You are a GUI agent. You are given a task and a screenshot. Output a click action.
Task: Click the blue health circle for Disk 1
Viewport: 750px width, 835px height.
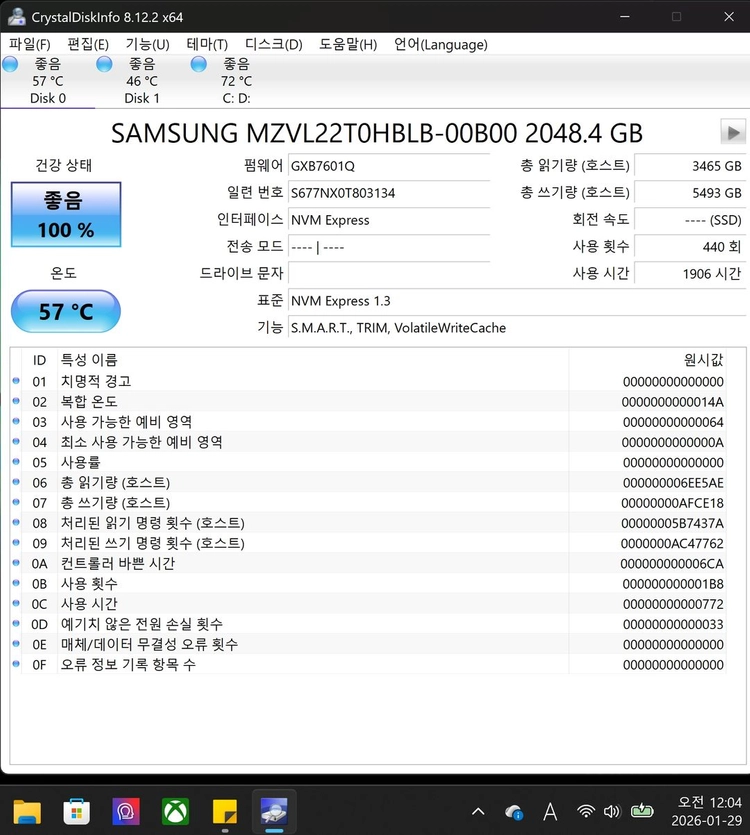click(x=104, y=64)
